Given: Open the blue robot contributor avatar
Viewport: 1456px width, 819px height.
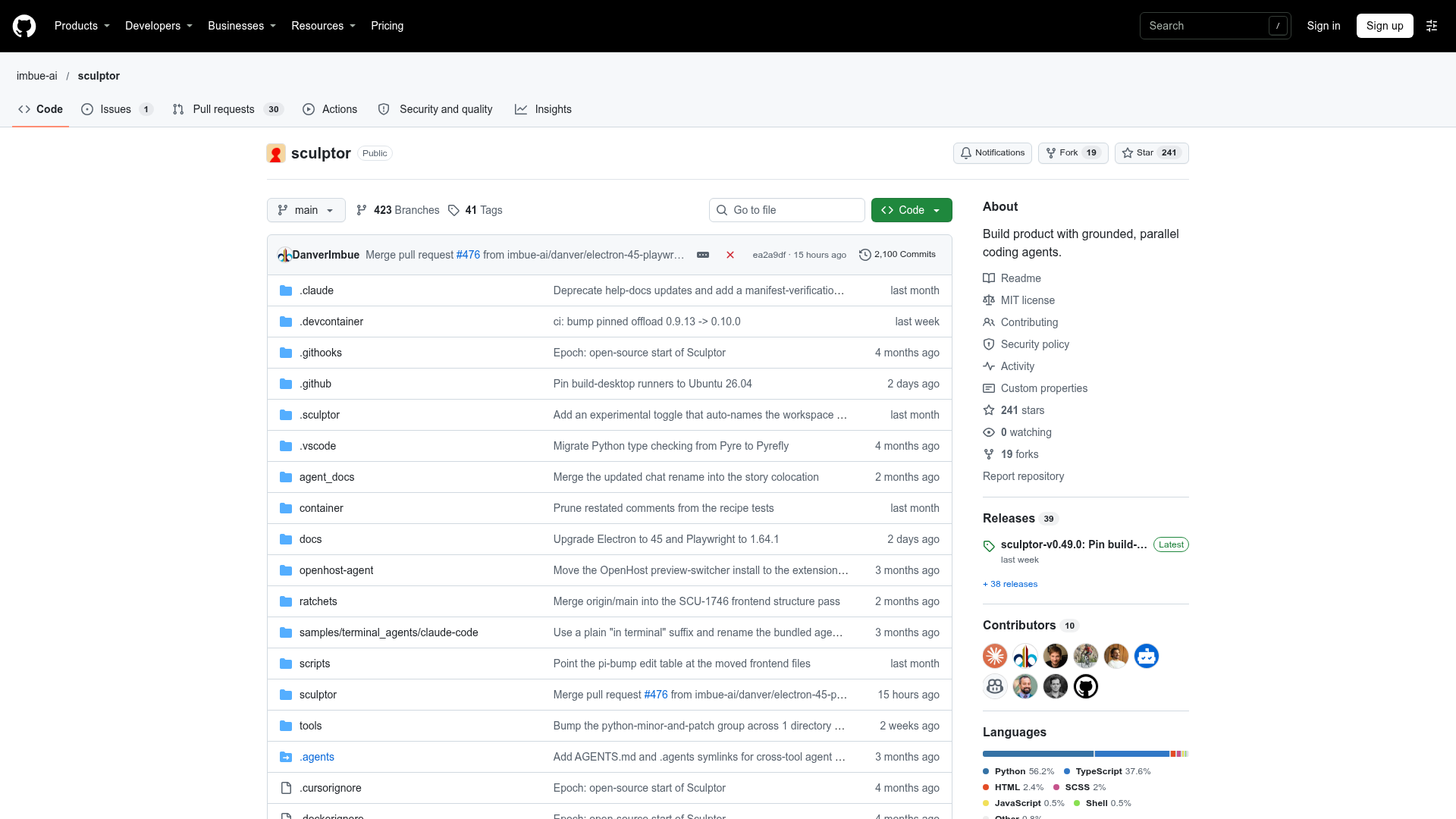Looking at the screenshot, I should tap(1147, 656).
